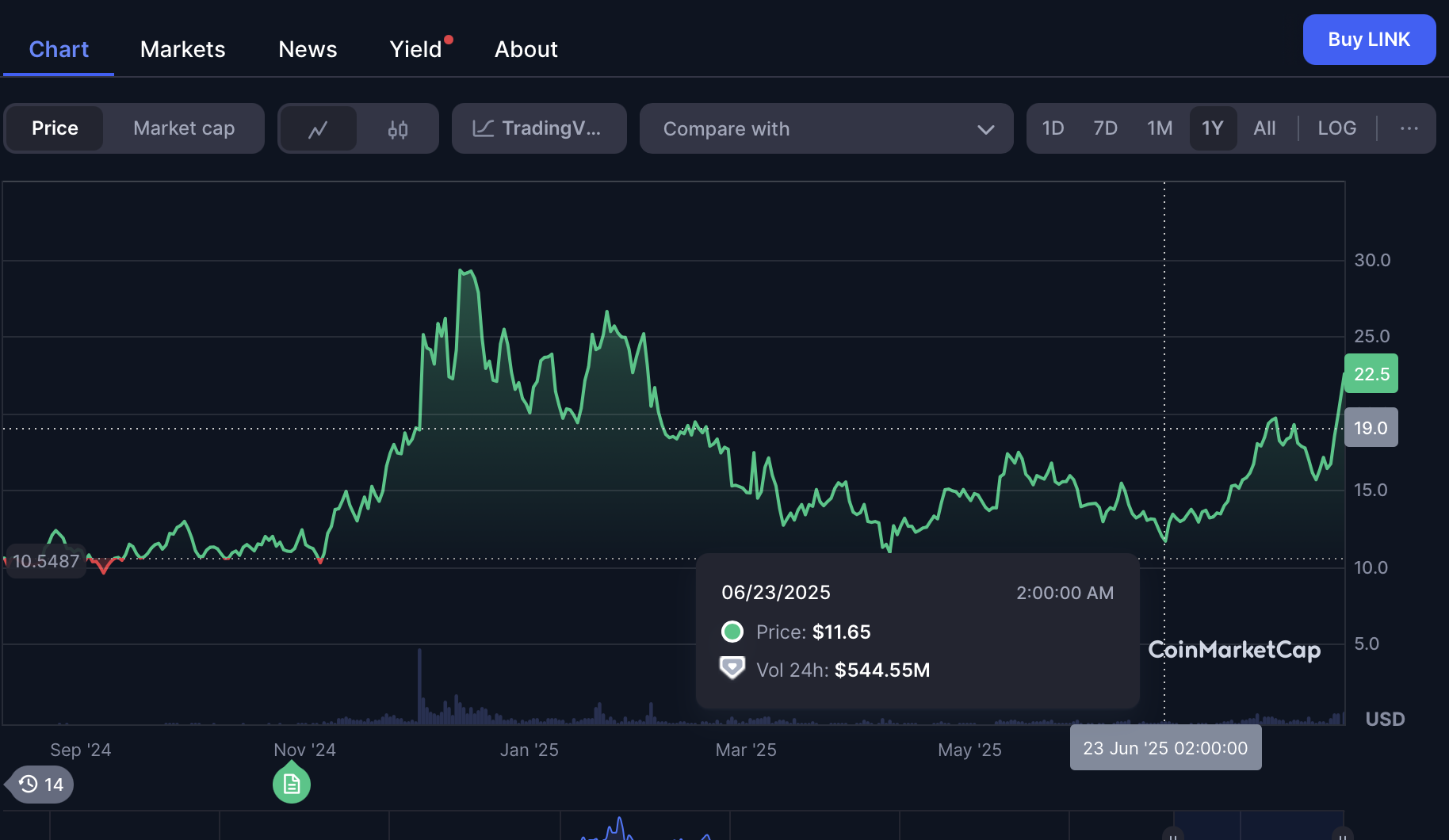This screenshot has height=840, width=1449.
Task: Click the red notification dot on Yield
Action: coord(449,40)
